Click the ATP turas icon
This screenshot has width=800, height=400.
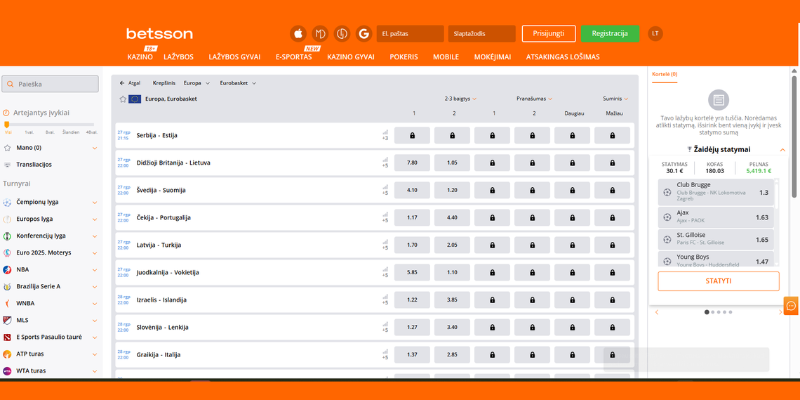click(x=7, y=354)
